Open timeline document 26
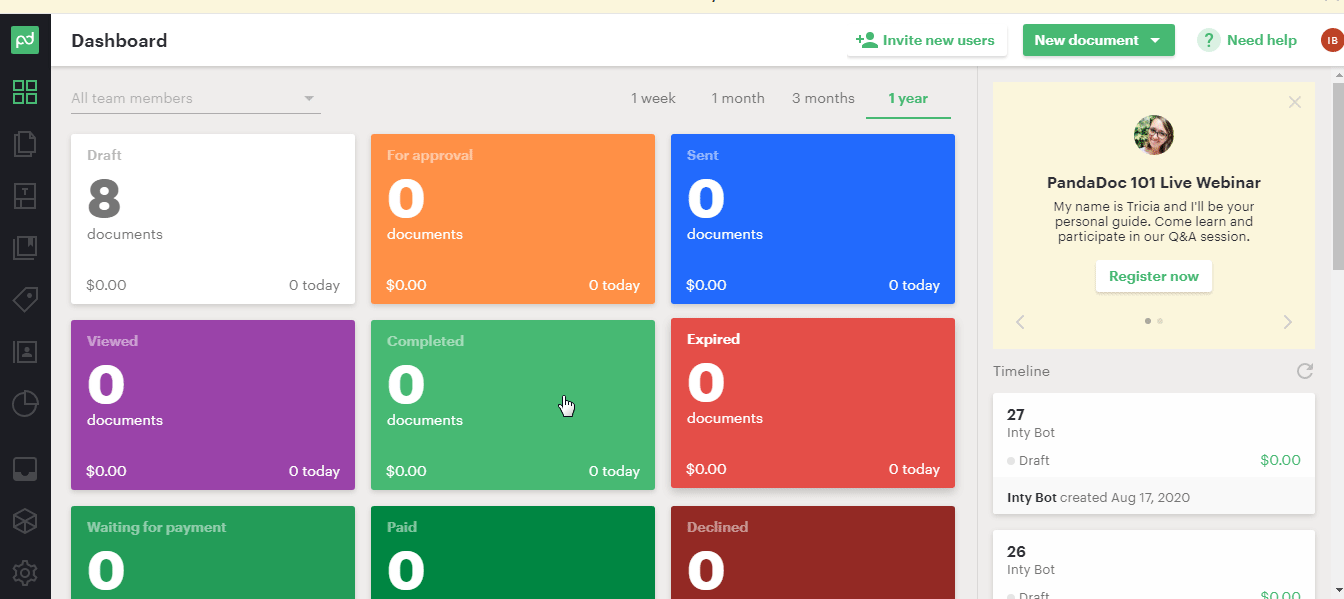The image size is (1344, 599). (1154, 564)
